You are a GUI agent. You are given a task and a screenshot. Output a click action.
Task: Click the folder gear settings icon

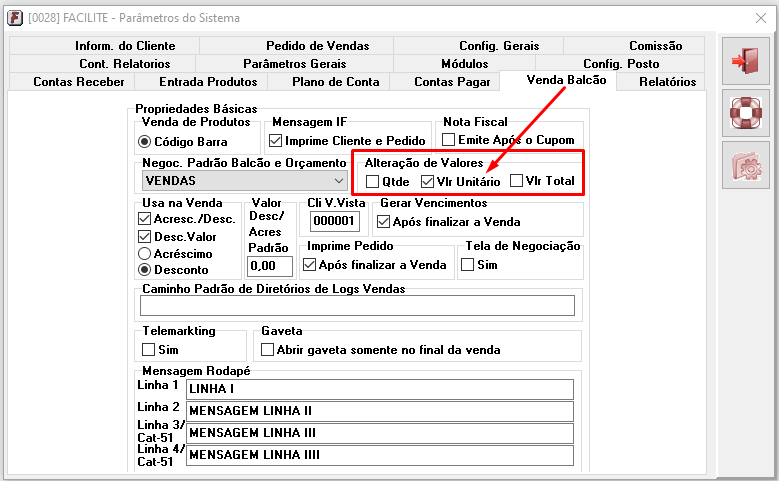coord(745,165)
